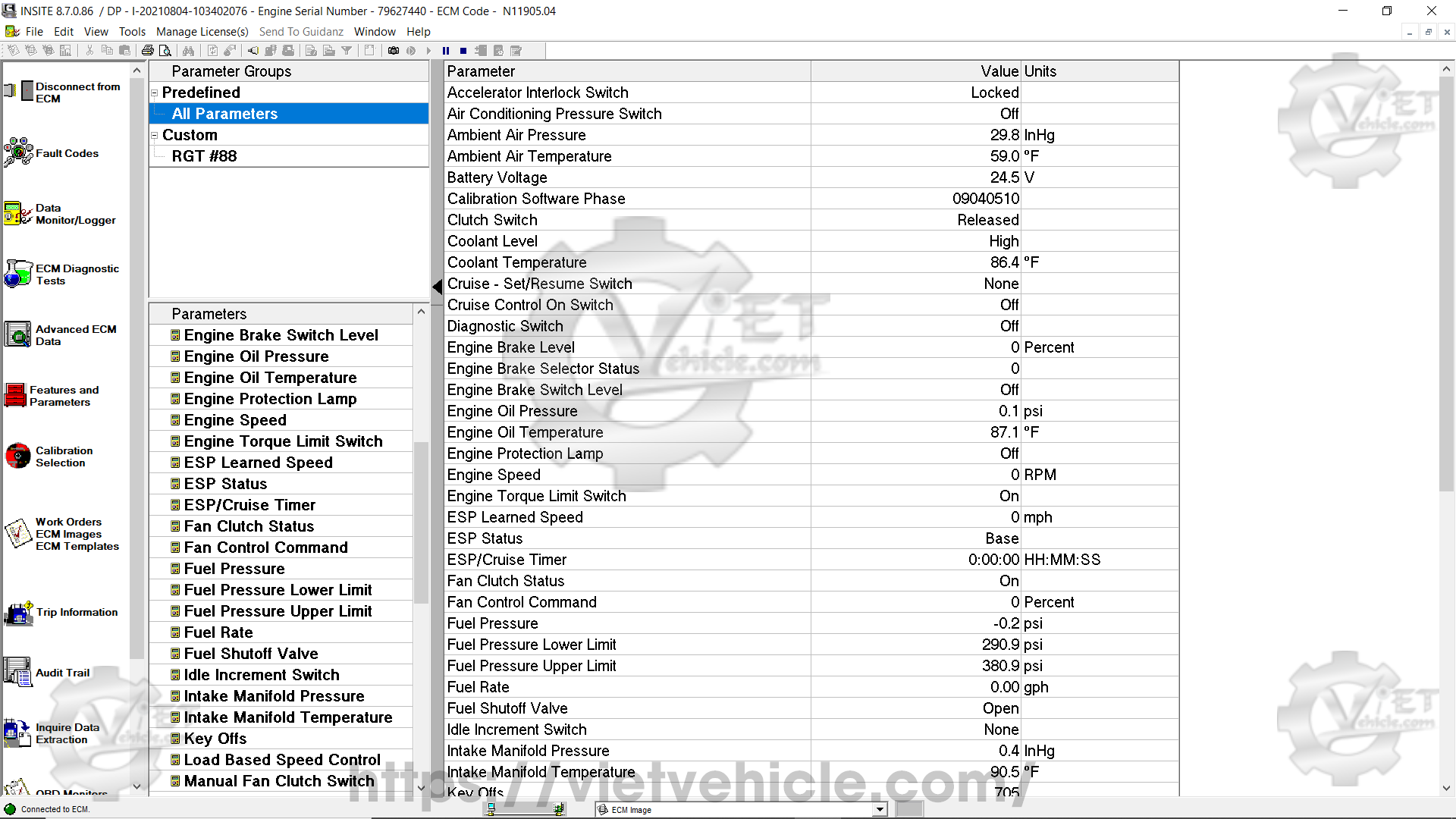Click the binoculars Find icon
This screenshot has height=819, width=1456.
188,51
